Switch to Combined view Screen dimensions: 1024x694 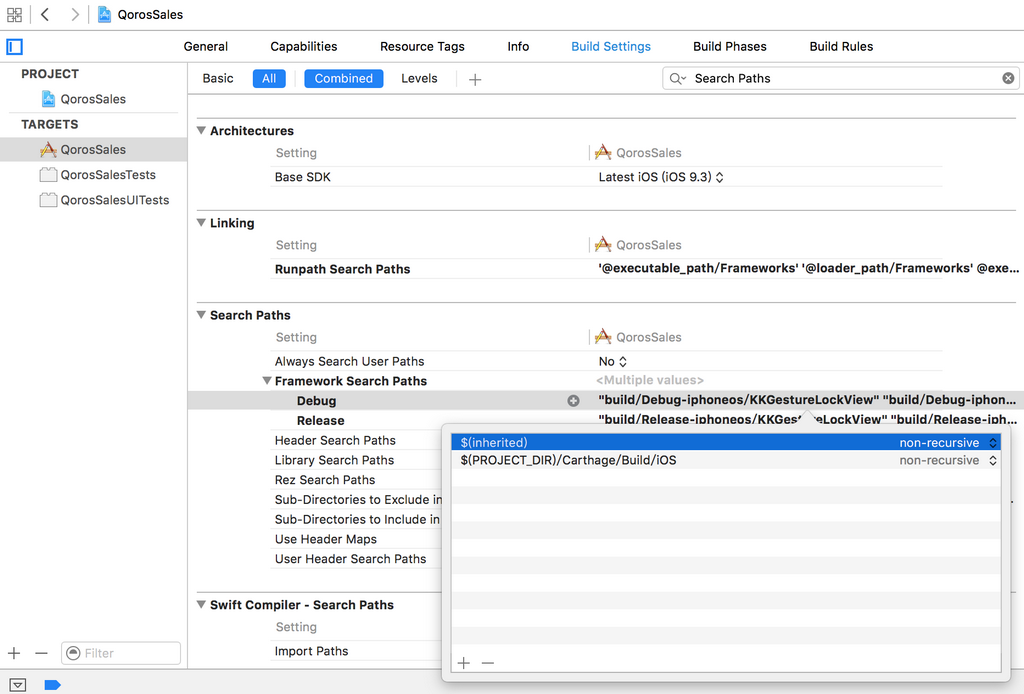[x=344, y=78]
